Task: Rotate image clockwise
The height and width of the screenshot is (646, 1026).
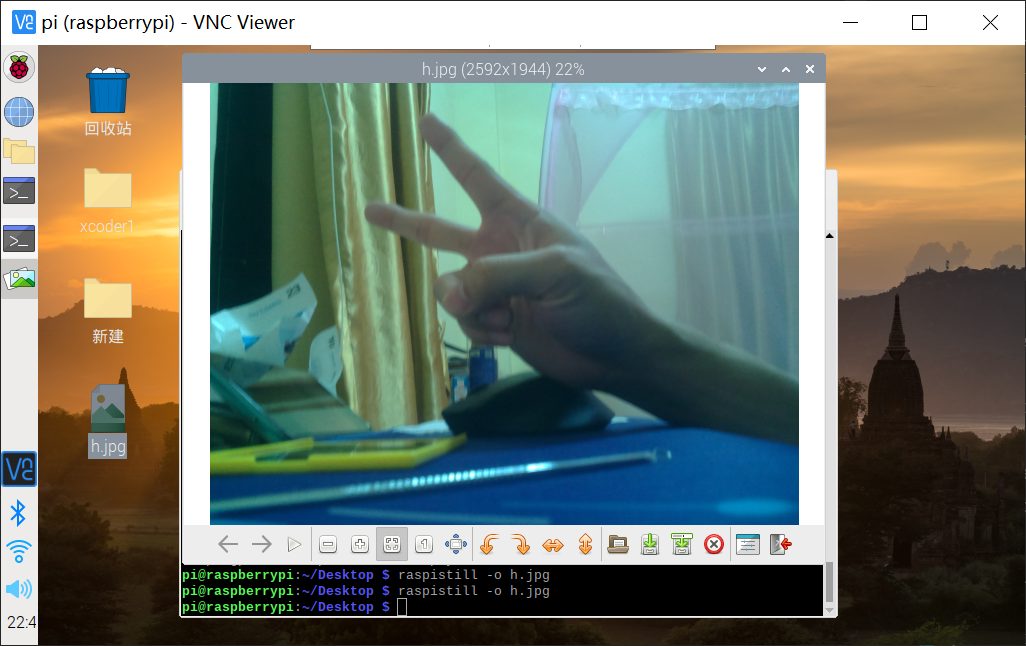Action: click(x=521, y=544)
